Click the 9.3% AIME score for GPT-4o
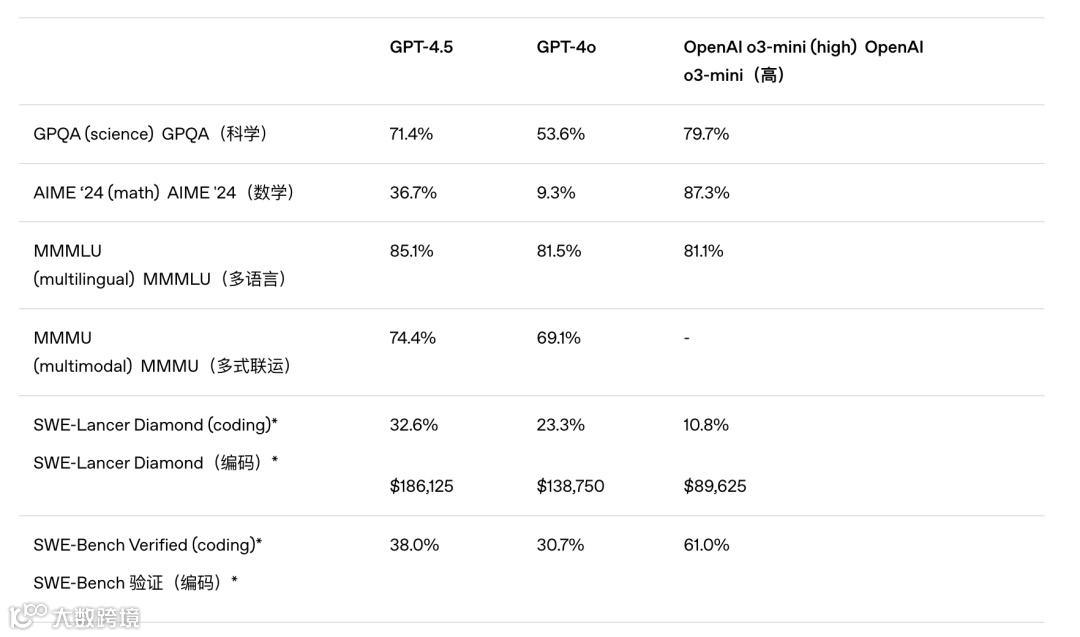1080x637 pixels. 556,192
